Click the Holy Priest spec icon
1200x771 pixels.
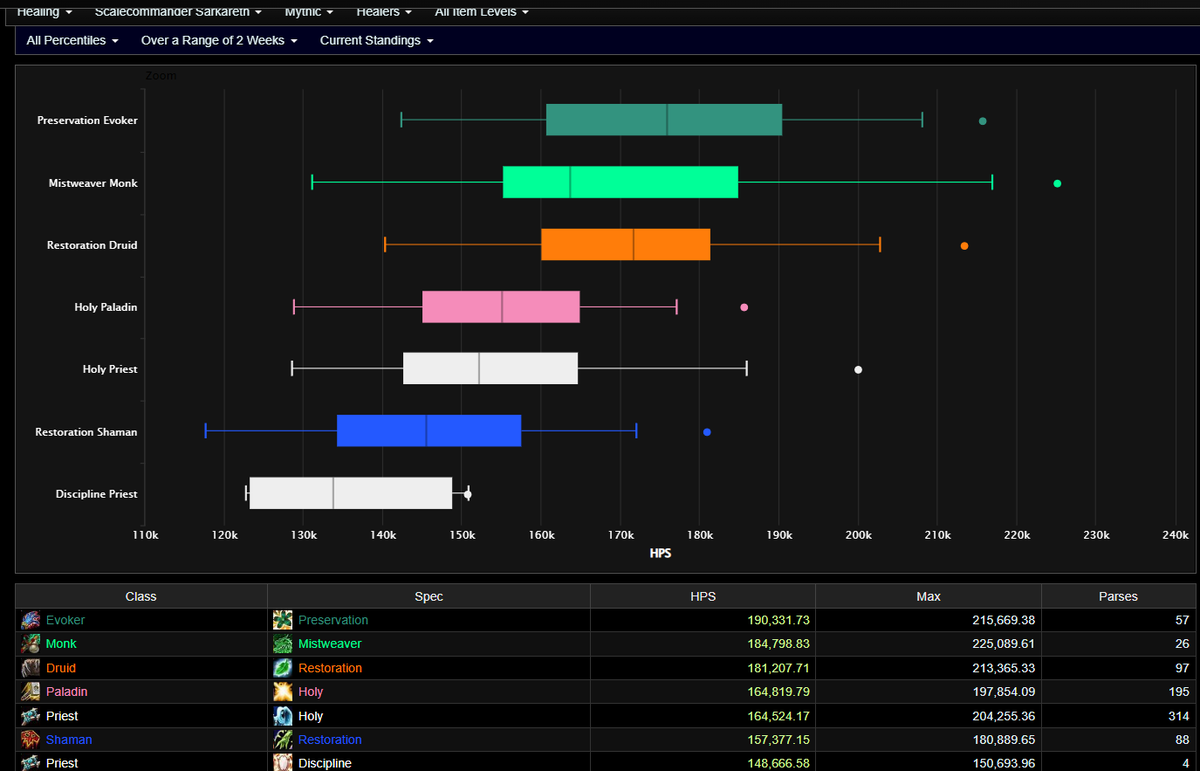(283, 716)
